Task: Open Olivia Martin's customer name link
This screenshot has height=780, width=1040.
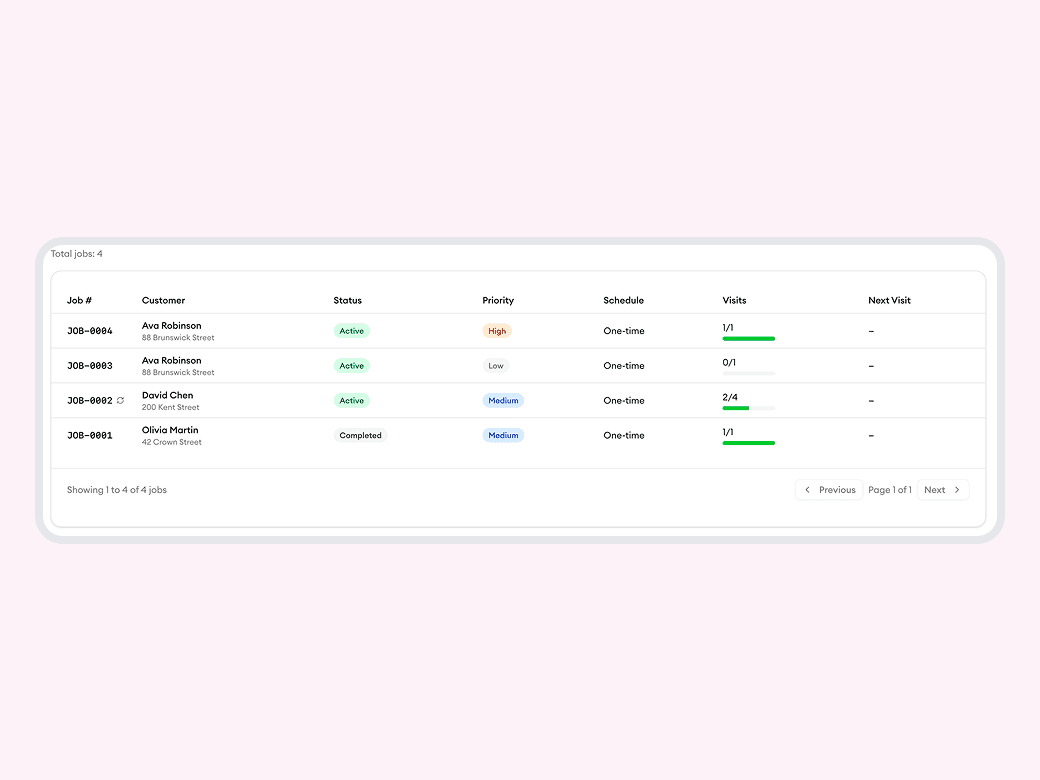Action: point(171,429)
